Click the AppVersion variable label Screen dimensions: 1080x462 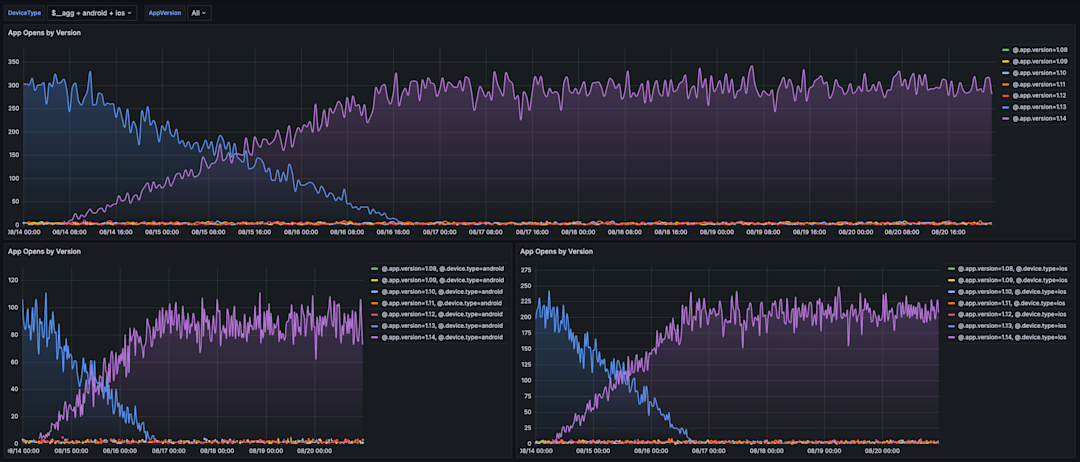point(166,13)
